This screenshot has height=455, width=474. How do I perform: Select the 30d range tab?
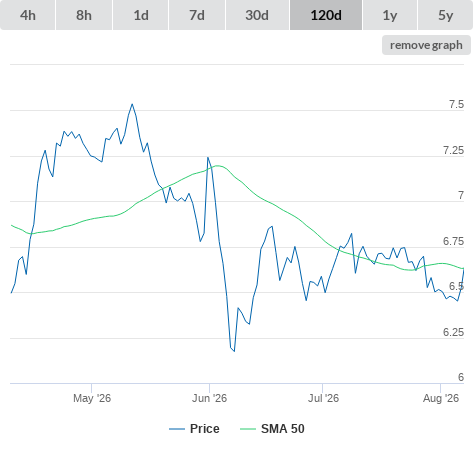[x=257, y=15]
